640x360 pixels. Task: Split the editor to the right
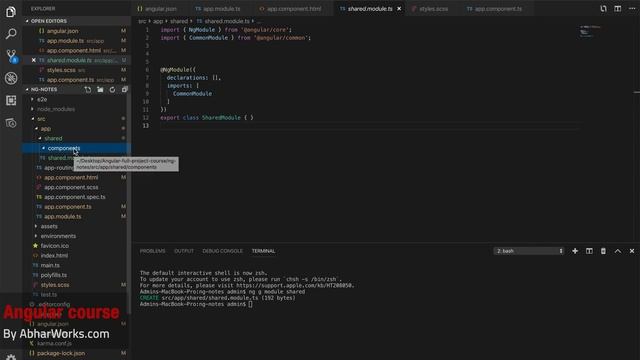pyautogui.click(x=618, y=9)
